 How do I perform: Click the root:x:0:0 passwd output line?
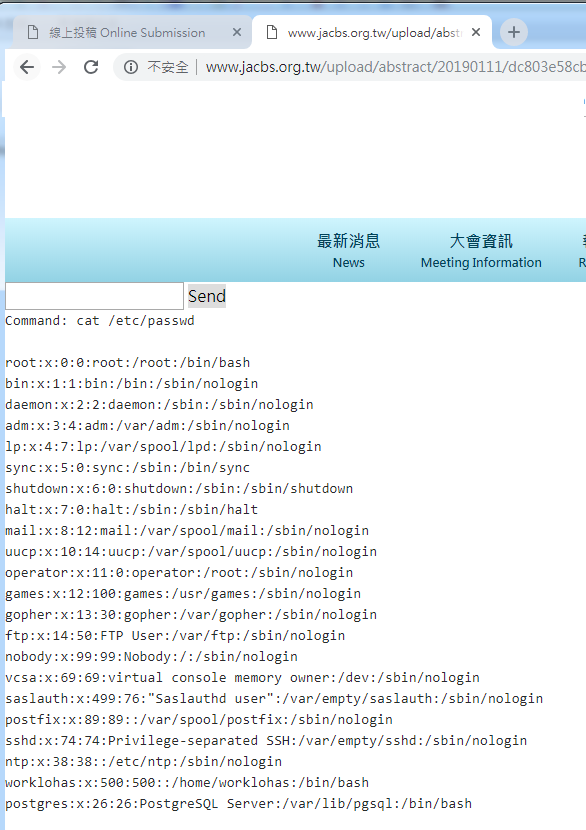(x=128, y=363)
